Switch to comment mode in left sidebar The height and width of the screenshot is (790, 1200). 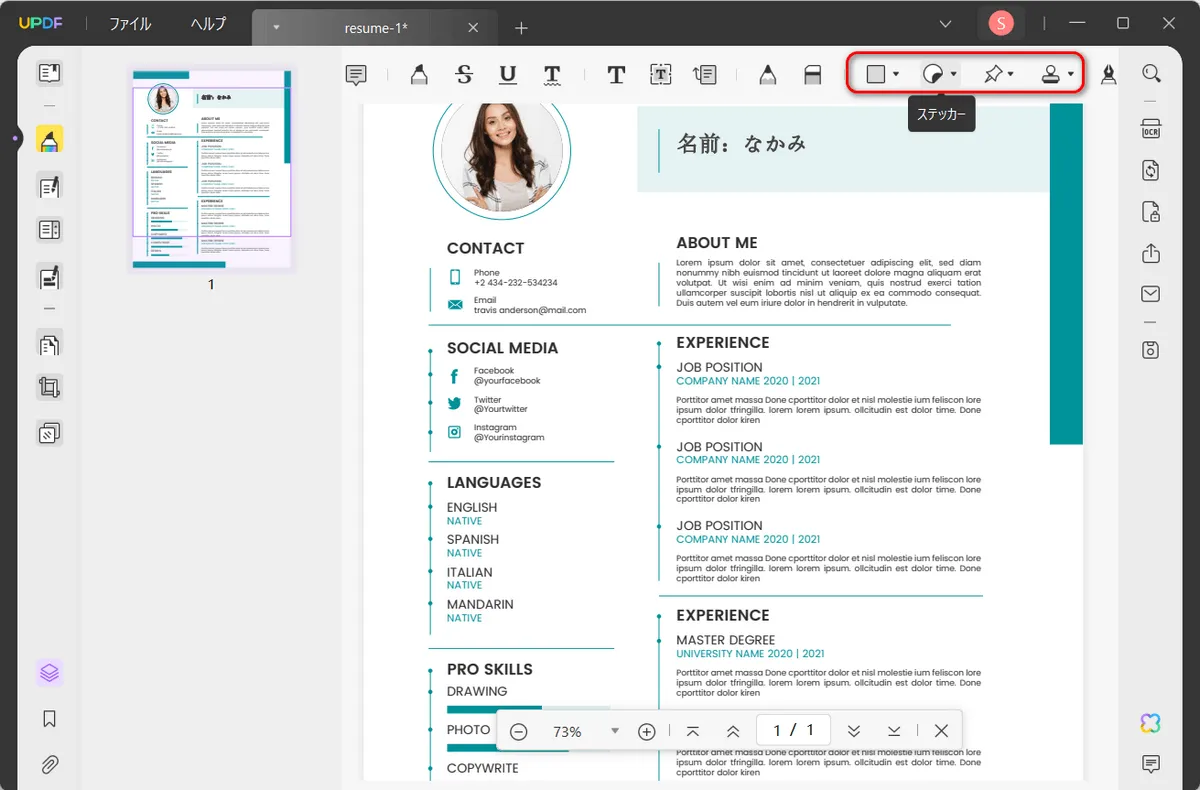click(49, 139)
